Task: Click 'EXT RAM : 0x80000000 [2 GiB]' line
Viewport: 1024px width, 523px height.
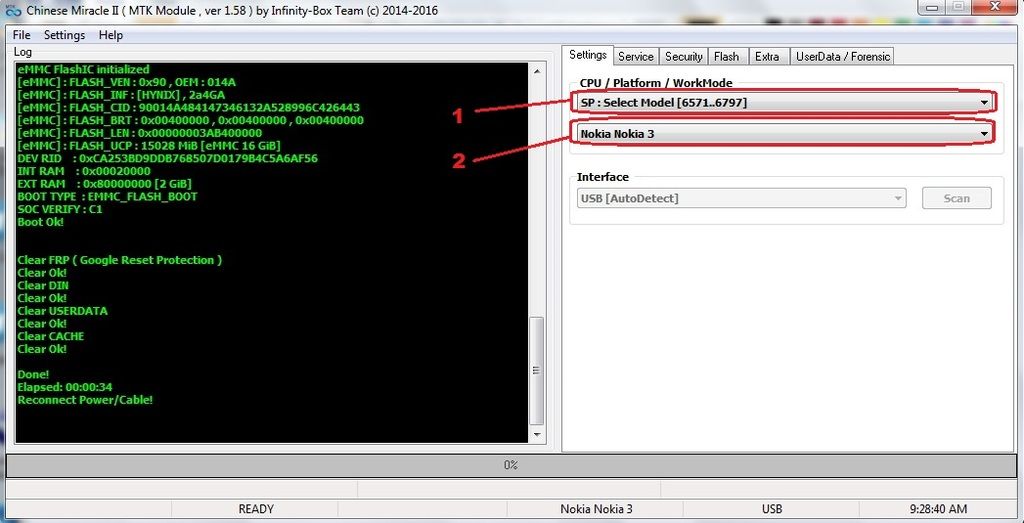Action: [x=104, y=184]
